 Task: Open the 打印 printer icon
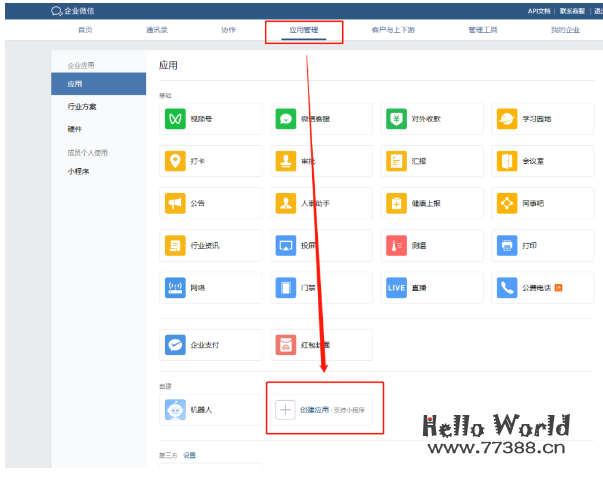click(x=507, y=245)
